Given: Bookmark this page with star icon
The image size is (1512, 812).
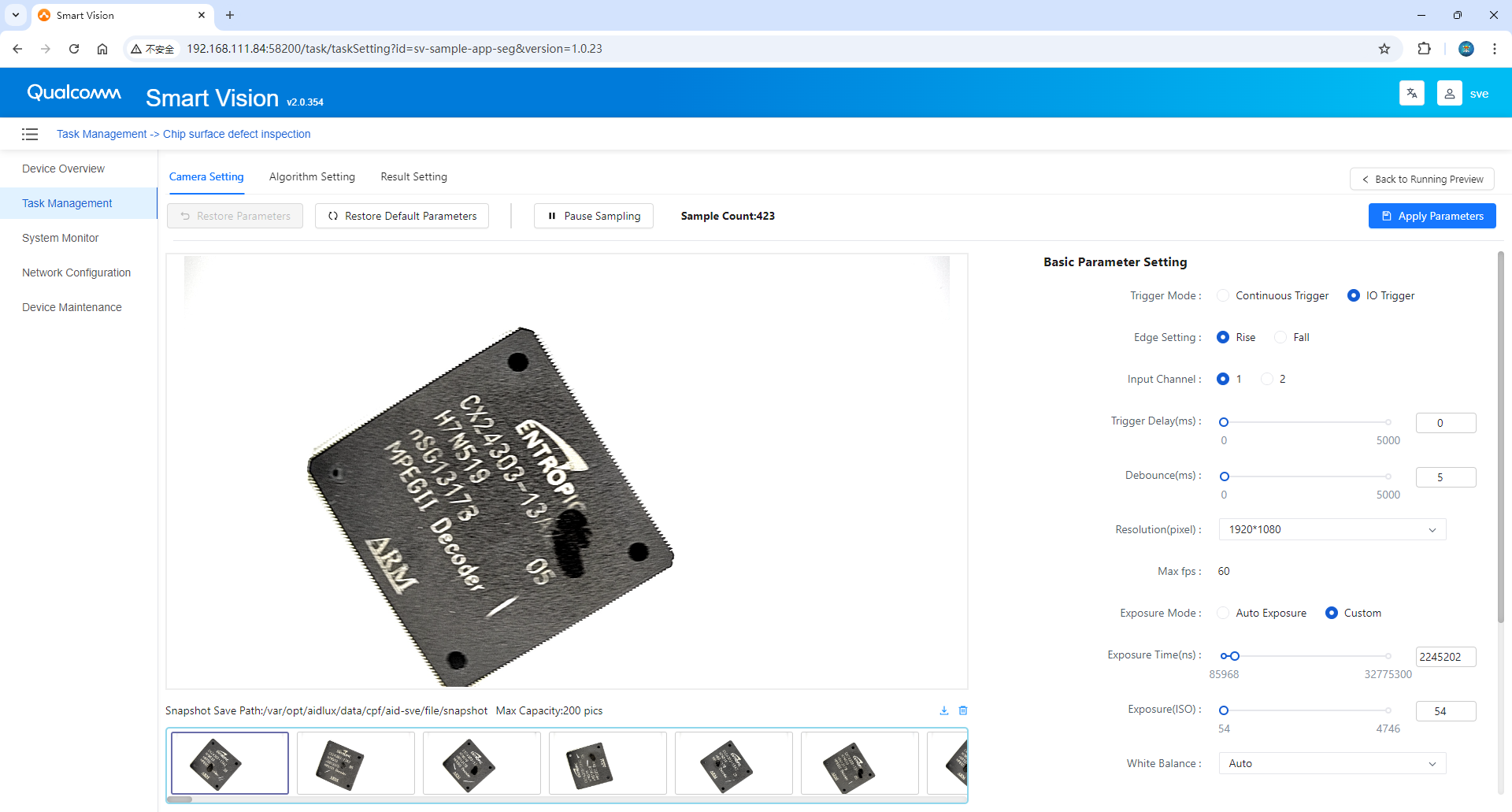Looking at the screenshot, I should tap(1384, 49).
